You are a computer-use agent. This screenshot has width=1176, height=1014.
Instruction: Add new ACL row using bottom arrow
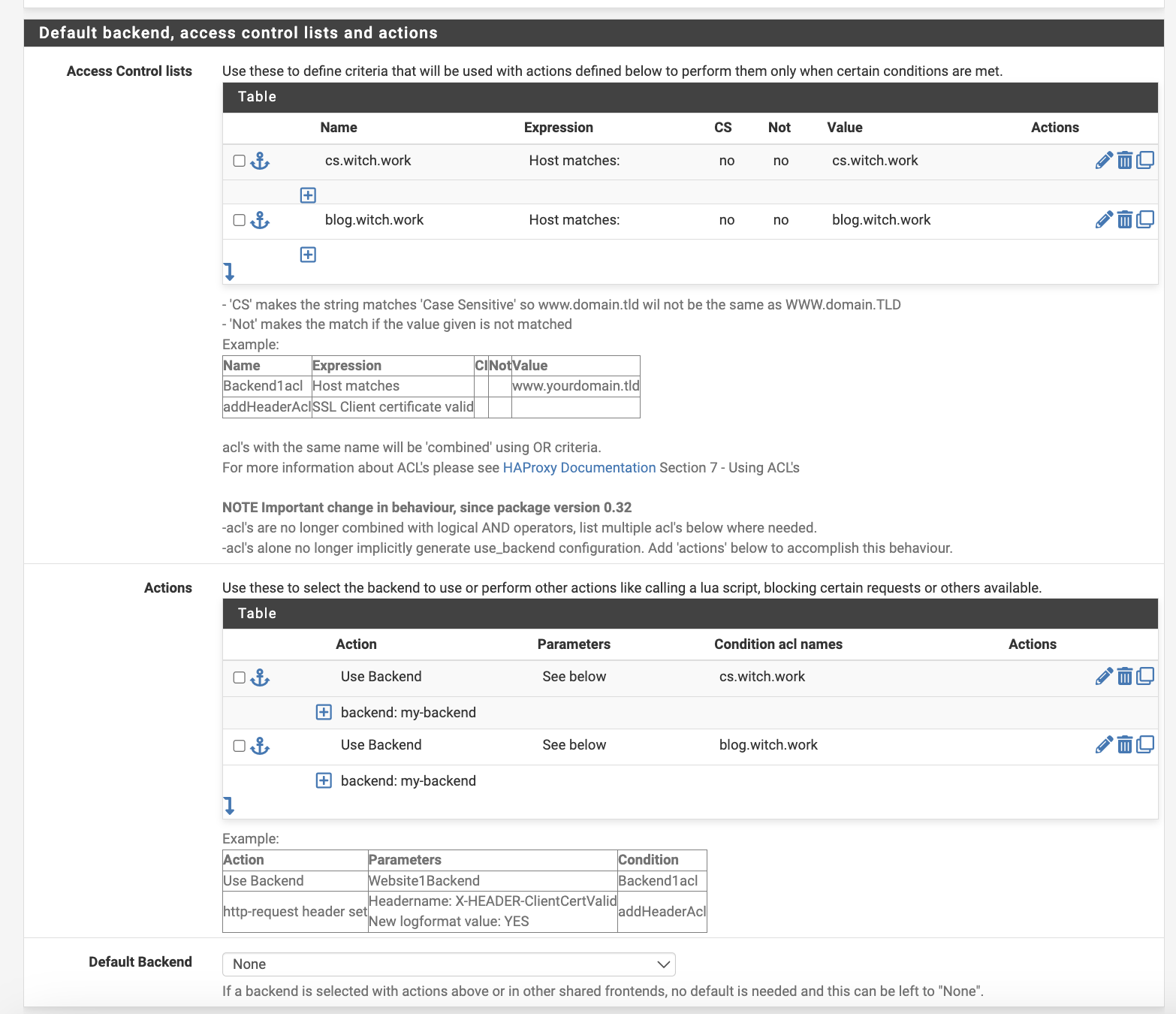coord(229,272)
